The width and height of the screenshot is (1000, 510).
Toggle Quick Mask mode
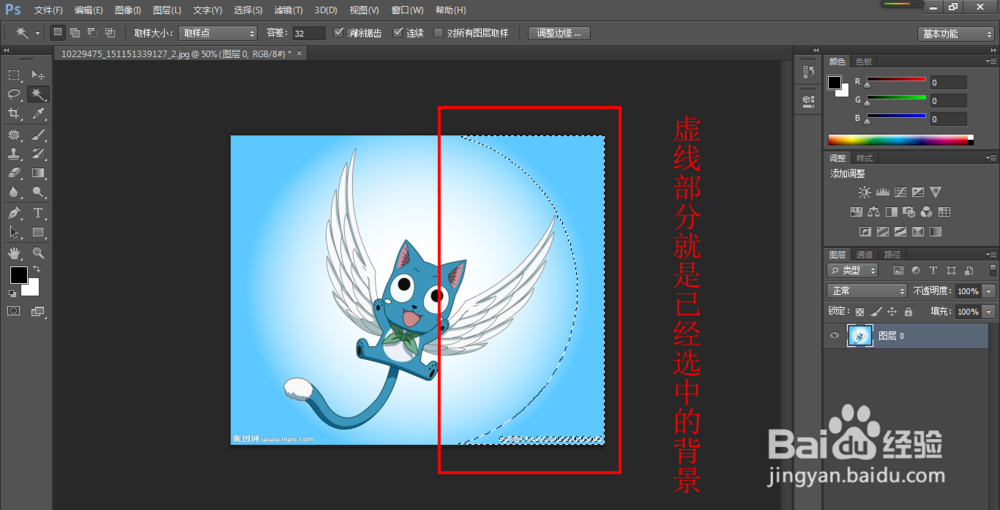[x=14, y=311]
